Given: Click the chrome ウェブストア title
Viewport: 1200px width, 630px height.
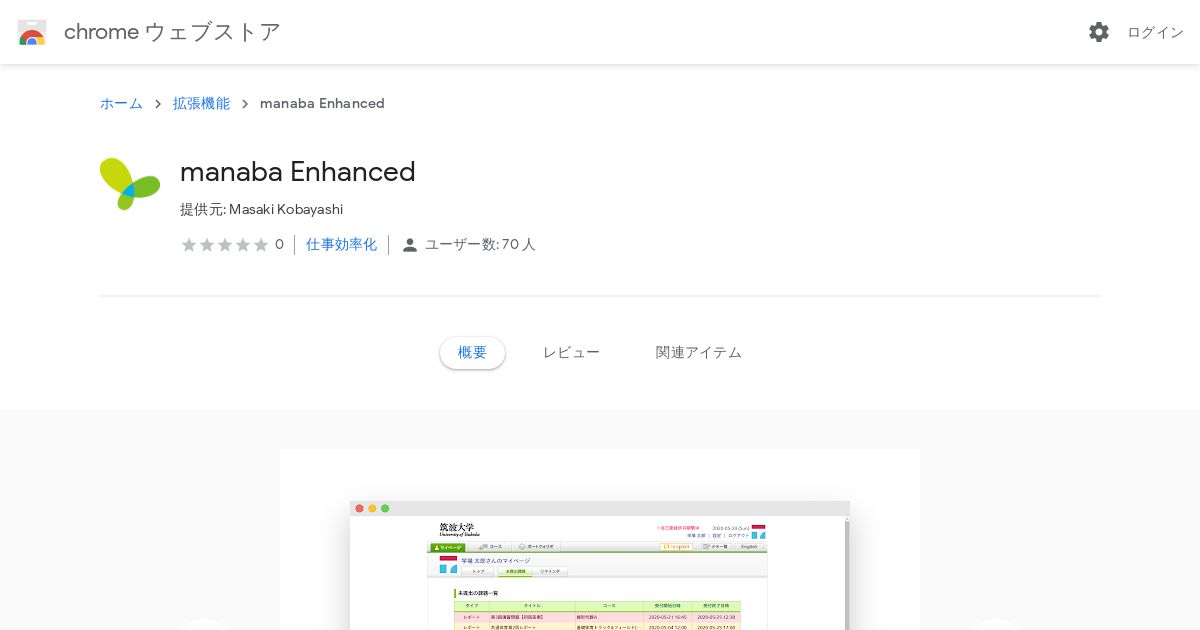Looking at the screenshot, I should [x=172, y=32].
